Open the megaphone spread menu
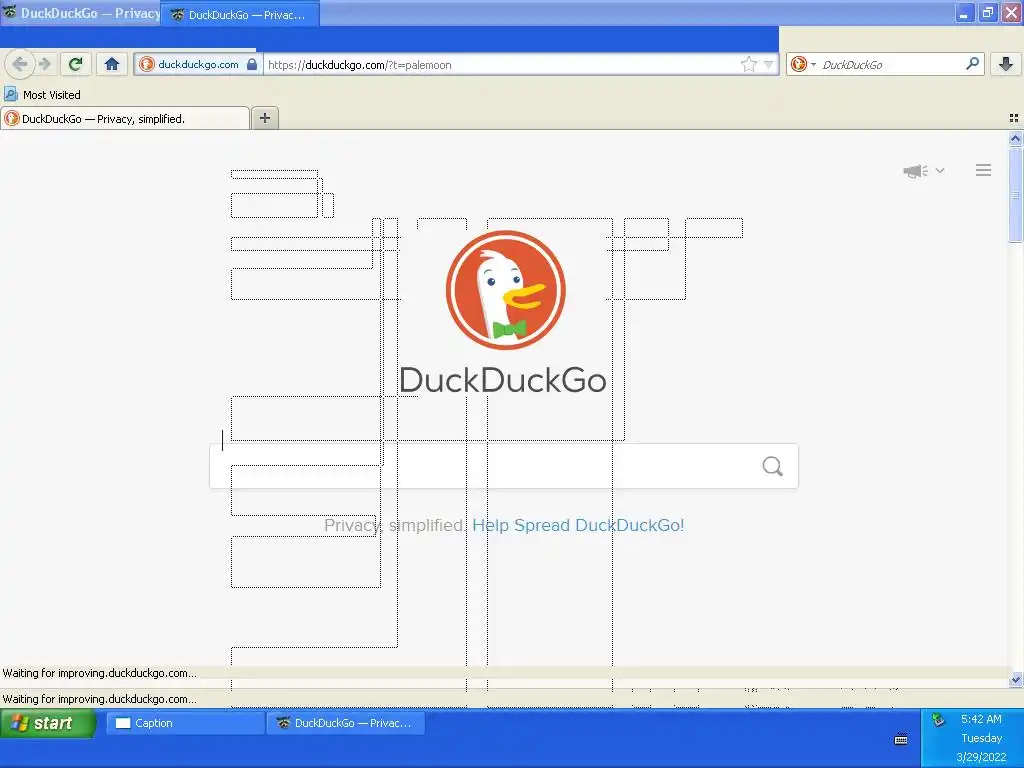1024x768 pixels. point(923,170)
